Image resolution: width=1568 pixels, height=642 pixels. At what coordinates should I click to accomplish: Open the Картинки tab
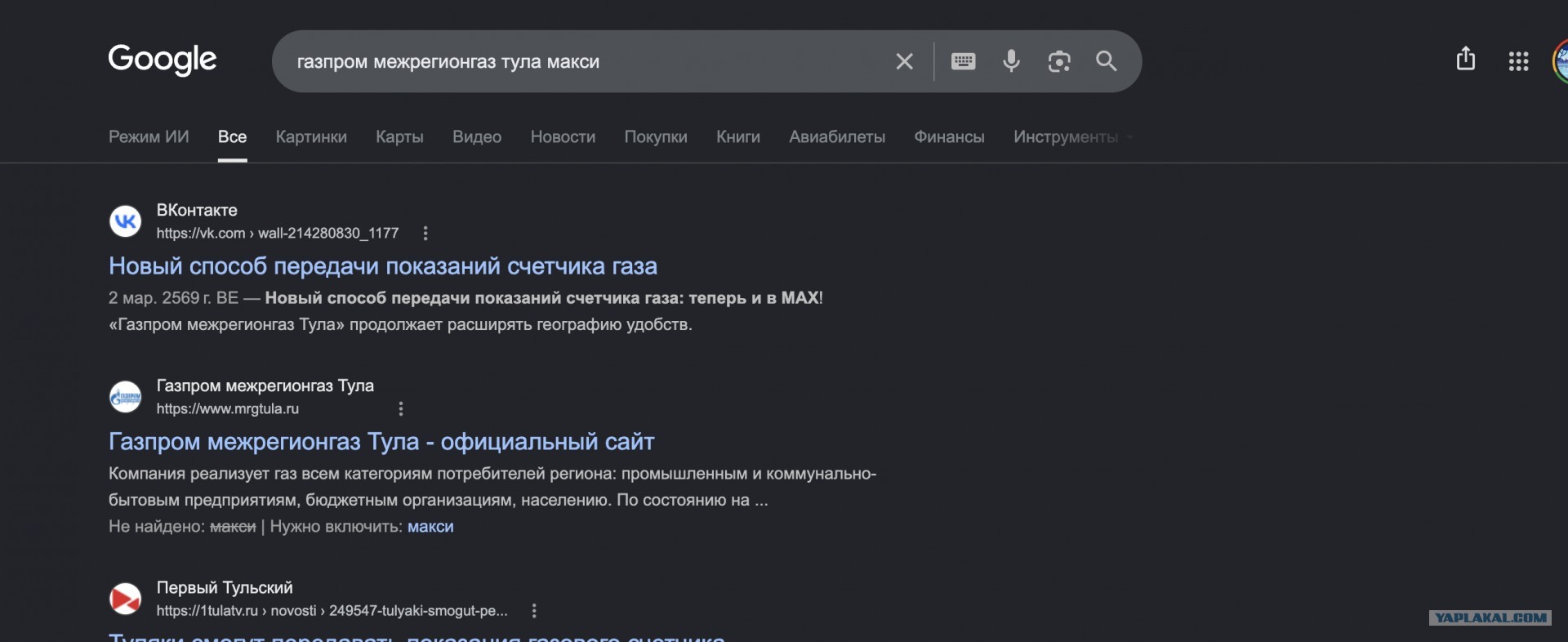pyautogui.click(x=311, y=136)
